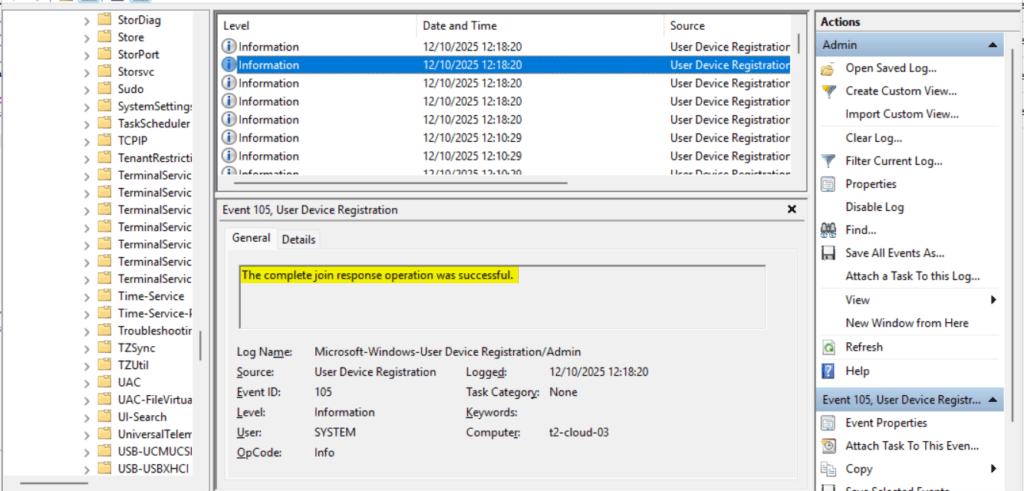Expand the TaskScheduler folder node
Screen dimensions: 1024x491
[87, 123]
